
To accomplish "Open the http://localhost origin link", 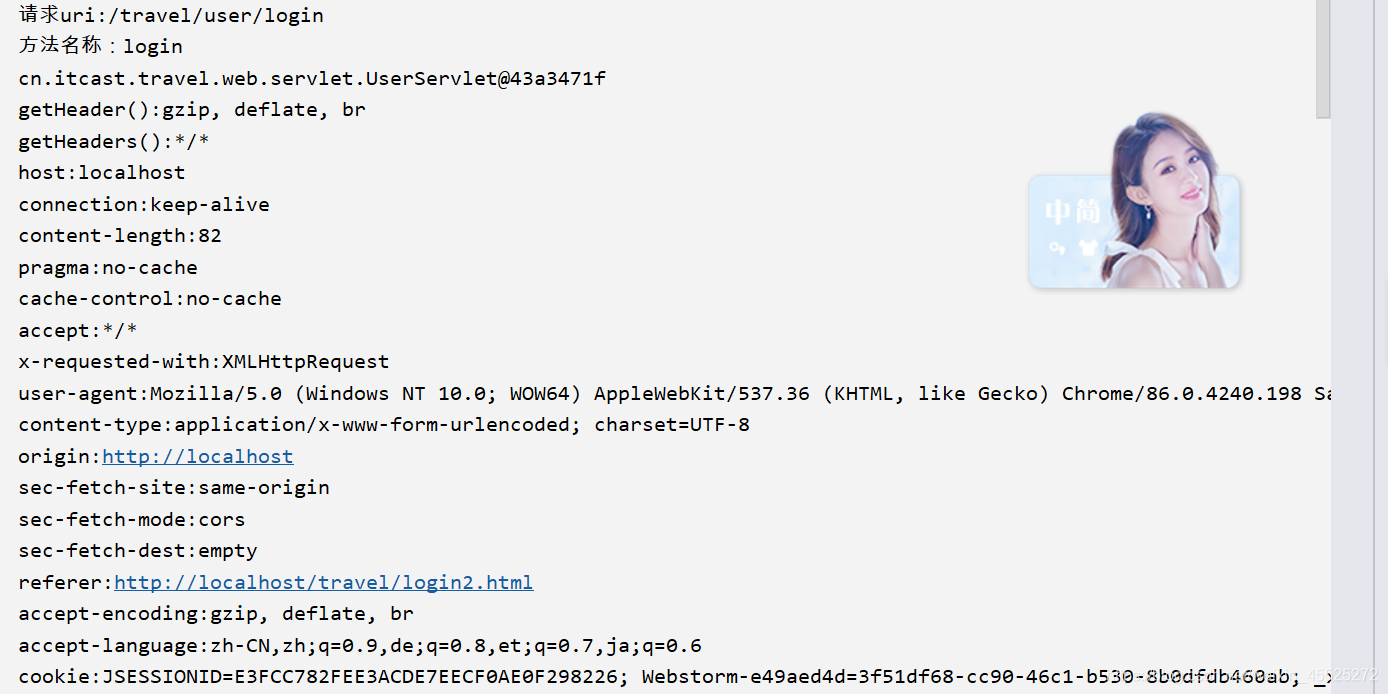I will [197, 457].
